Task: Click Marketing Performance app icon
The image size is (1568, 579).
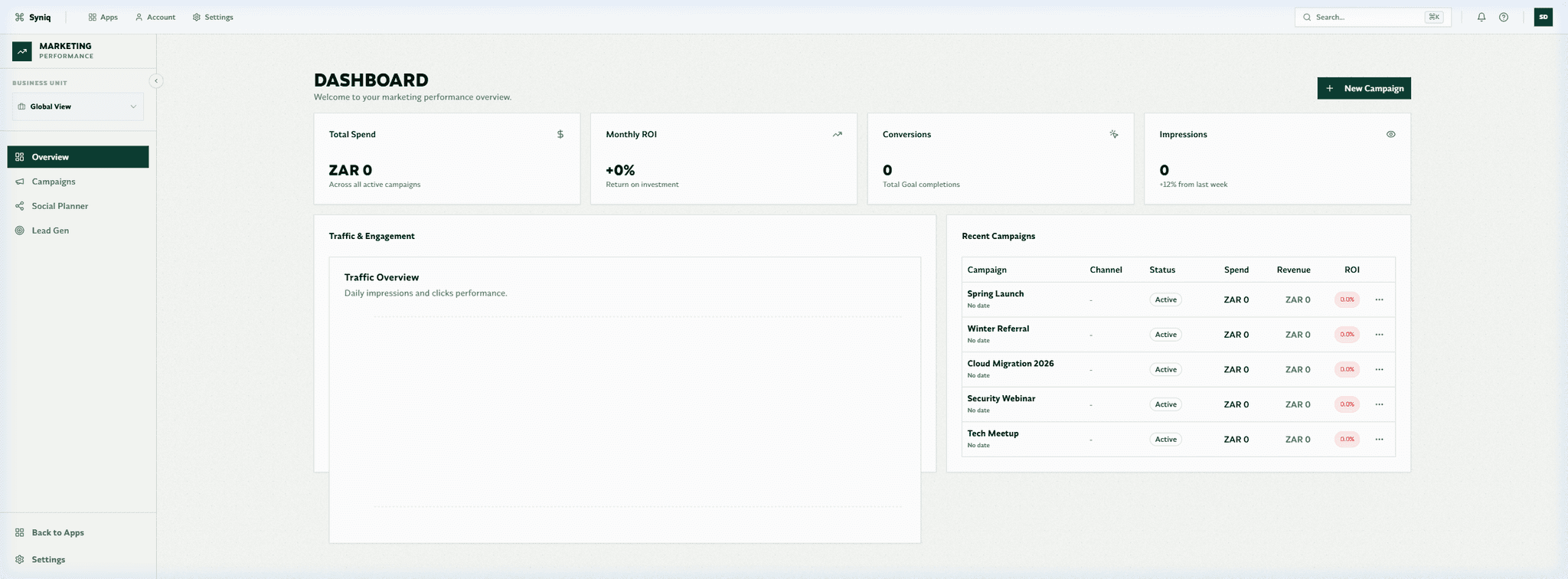Action: tap(22, 51)
